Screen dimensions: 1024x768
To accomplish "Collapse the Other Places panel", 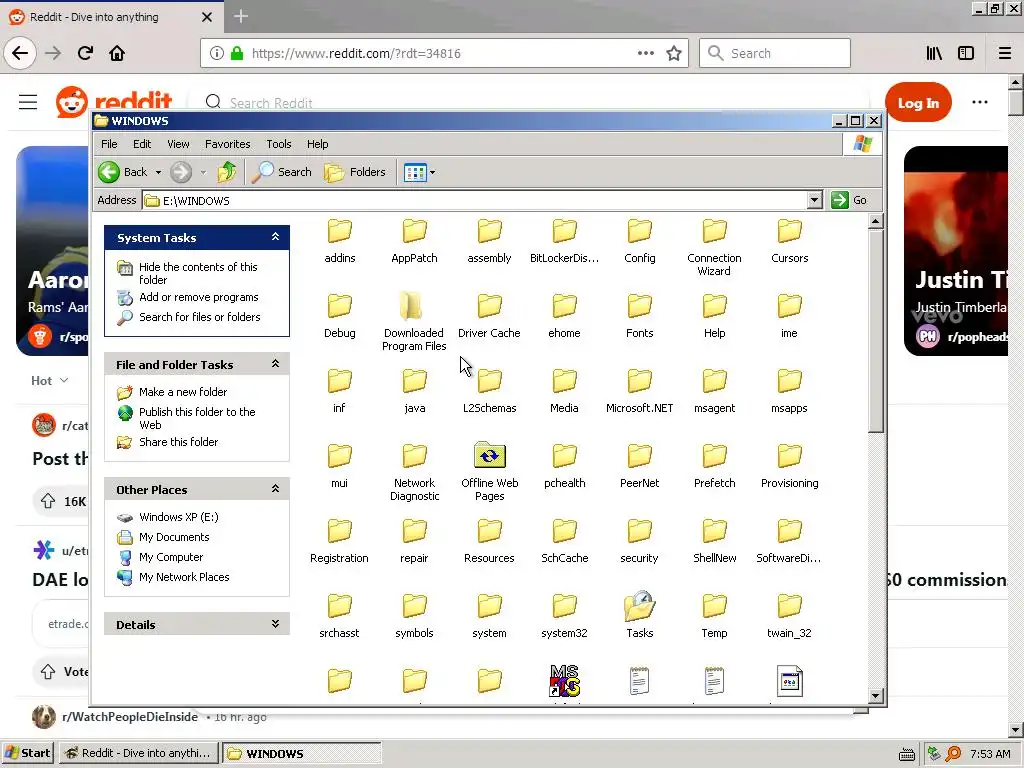I will tap(276, 488).
